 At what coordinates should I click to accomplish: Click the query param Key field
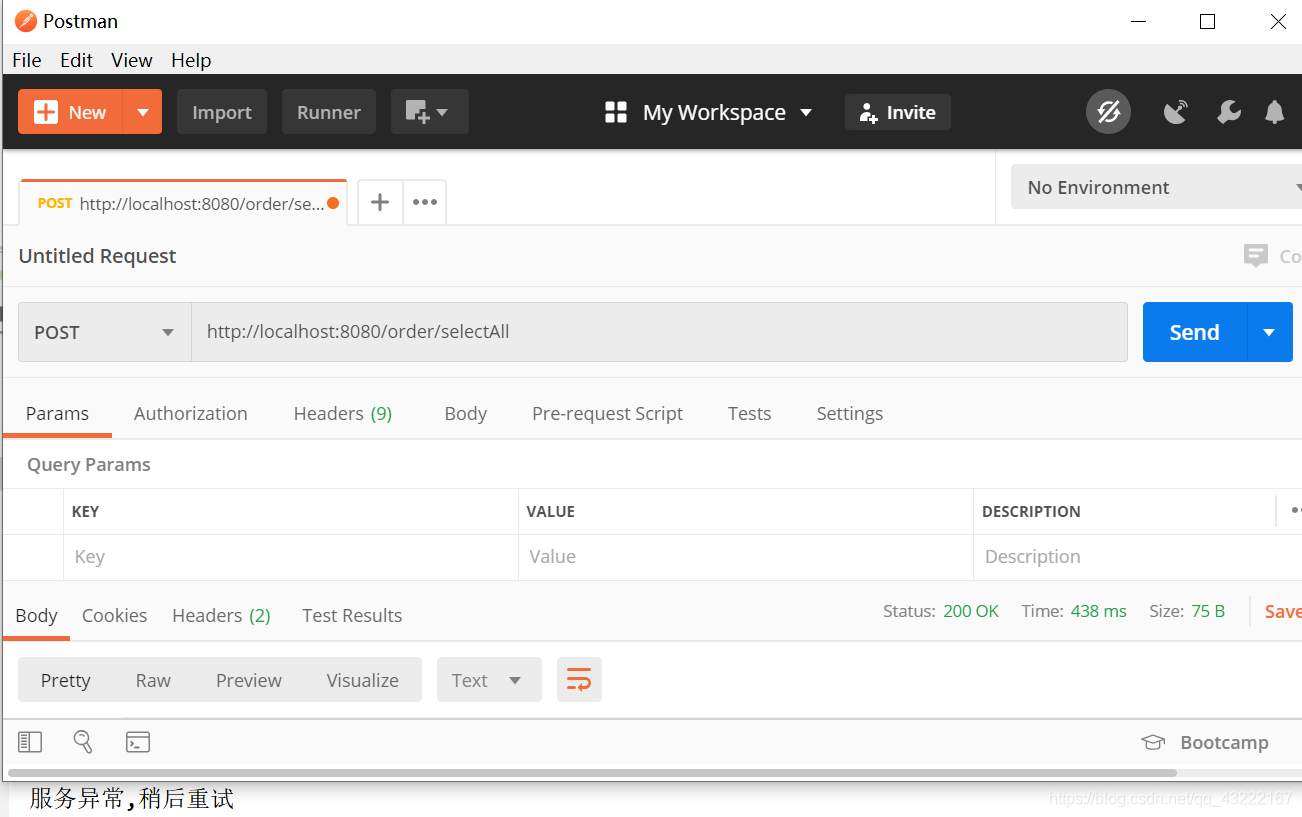[290, 557]
